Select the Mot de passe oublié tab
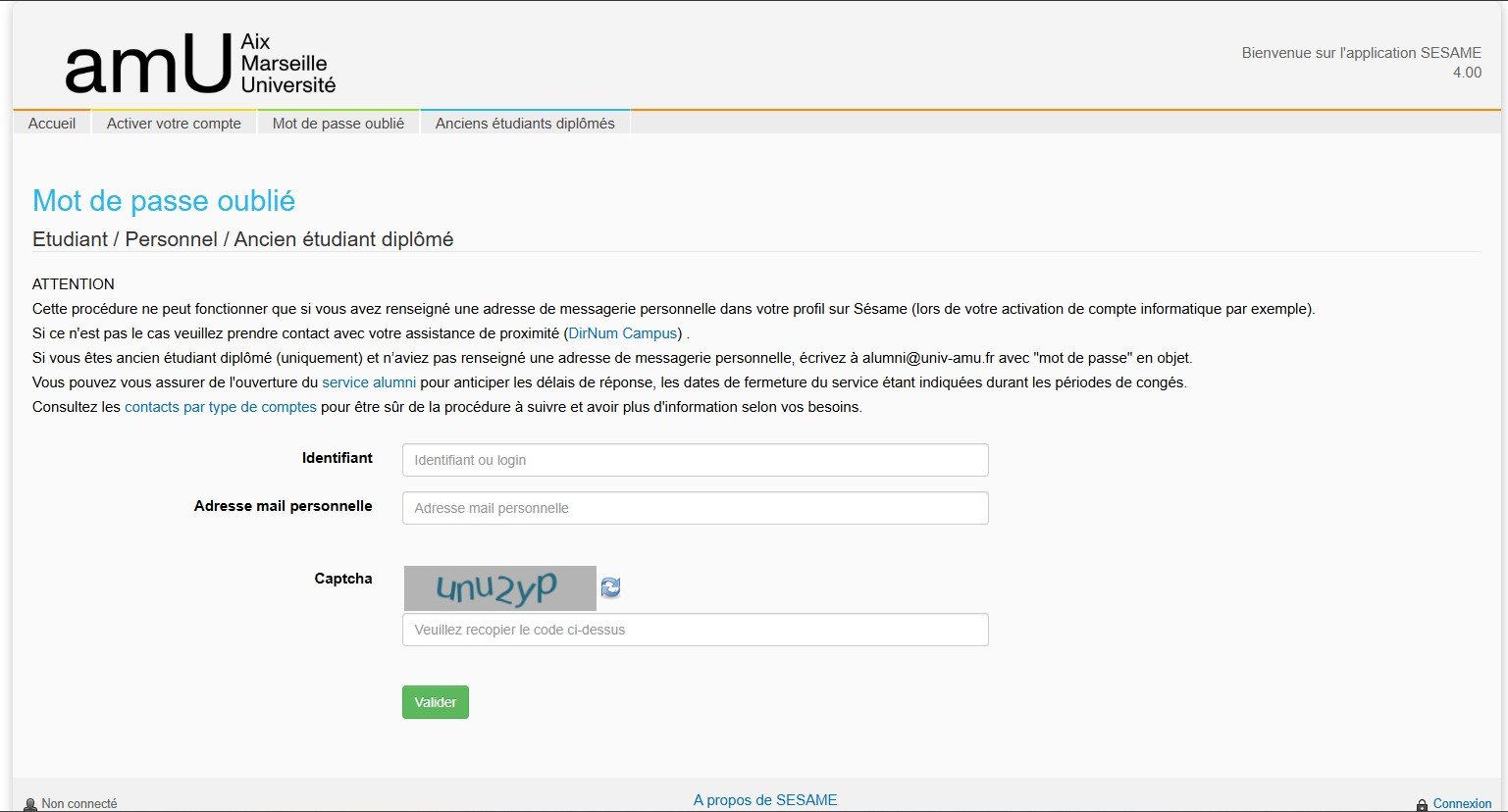Image resolution: width=1508 pixels, height=812 pixels. coord(338,124)
